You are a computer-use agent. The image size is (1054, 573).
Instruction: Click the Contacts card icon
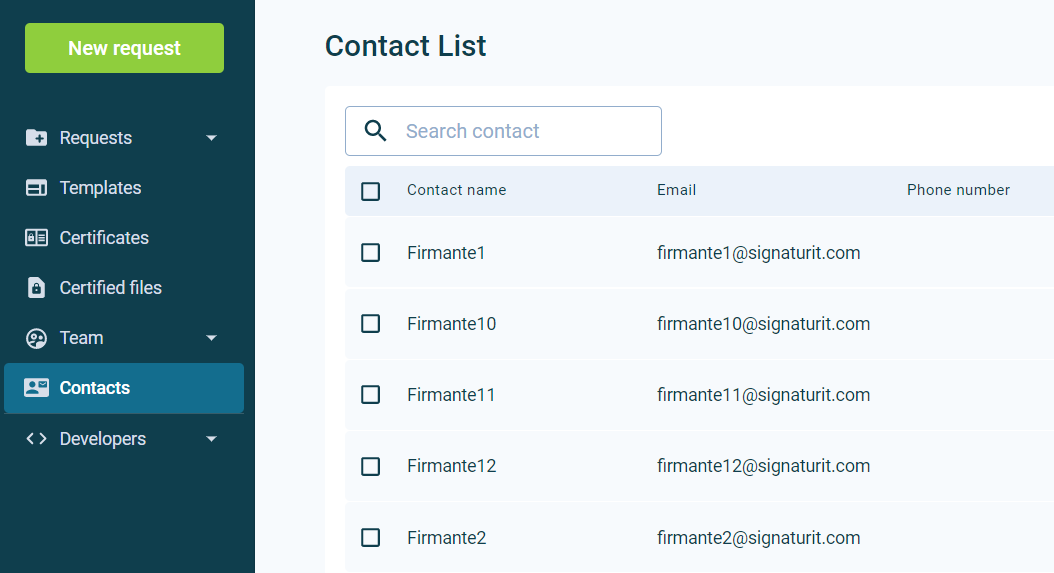coord(36,388)
